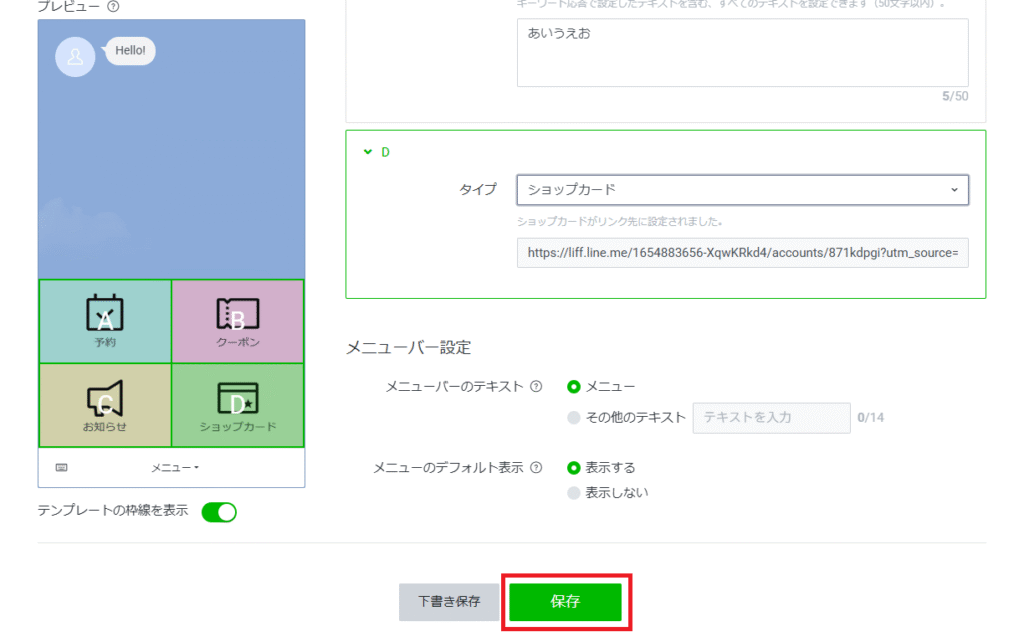1024x632 pixels.
Task: Choose 表示しない for default menu display
Action: tap(574, 492)
